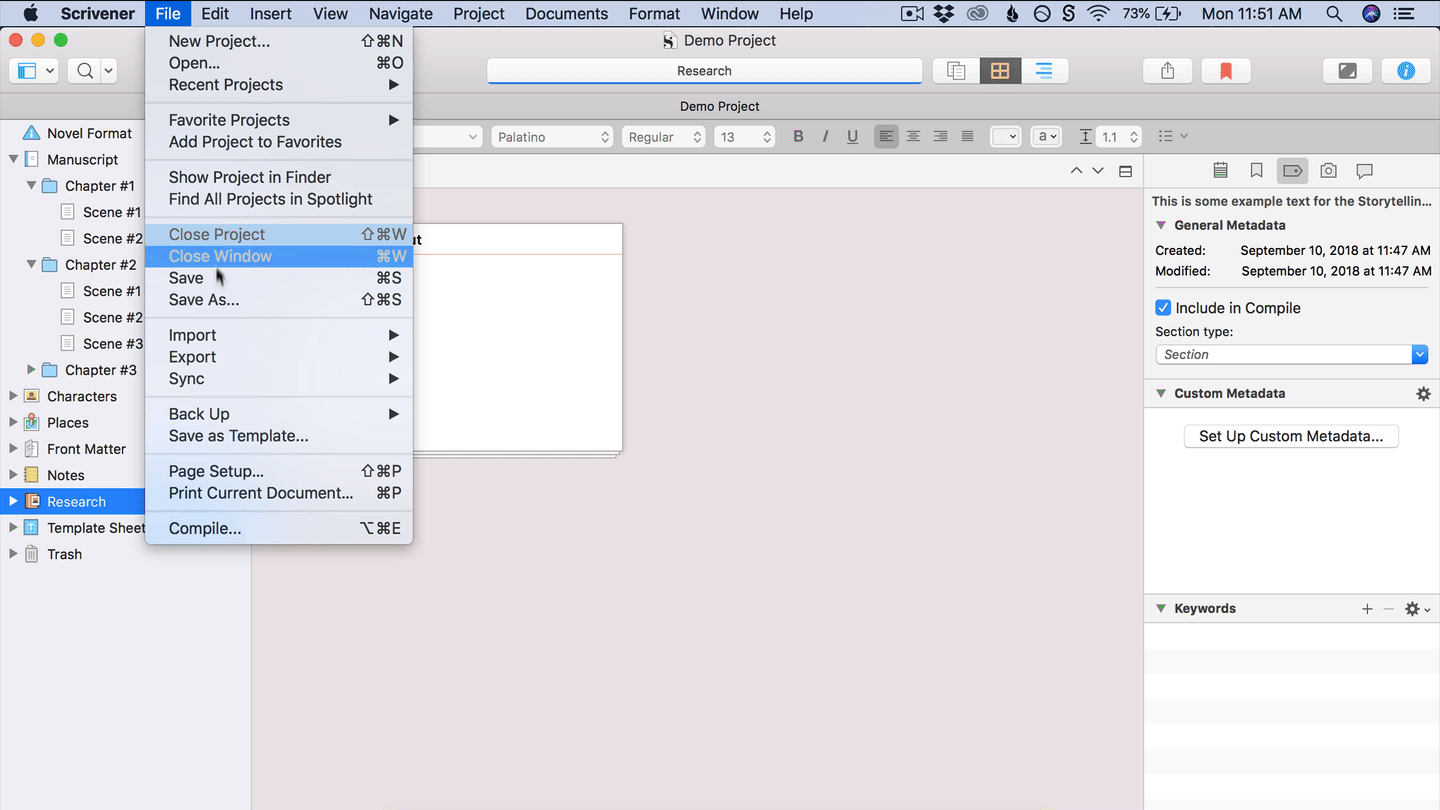Enter composition mode from the toolbar

1347,71
